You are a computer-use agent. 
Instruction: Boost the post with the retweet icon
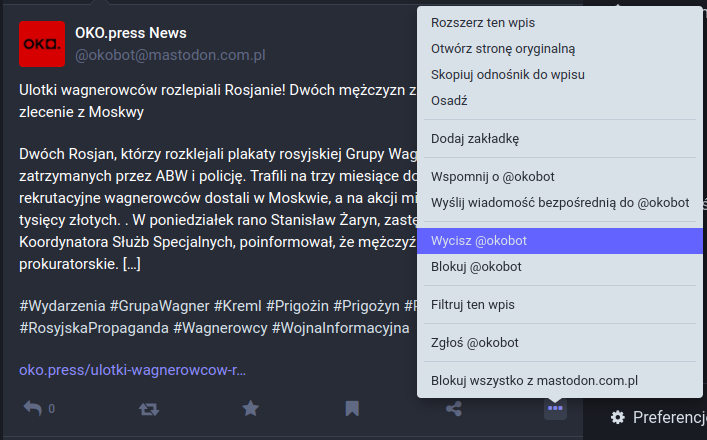click(x=149, y=408)
